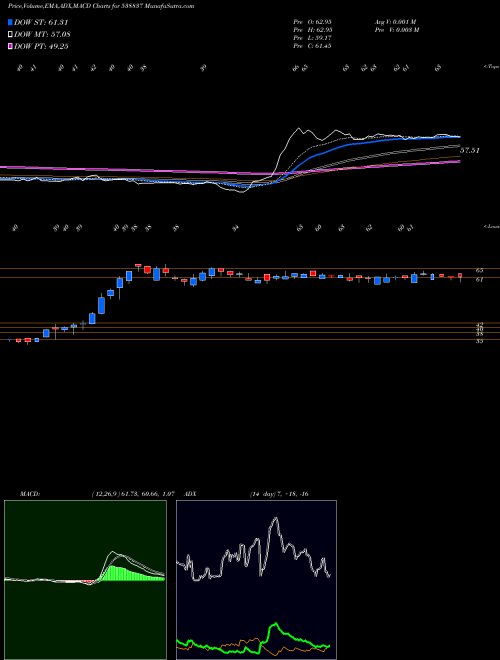Click the 63 price level label
Image resolution: width=500 pixels, height=660 pixels.
pyautogui.click(x=479, y=270)
